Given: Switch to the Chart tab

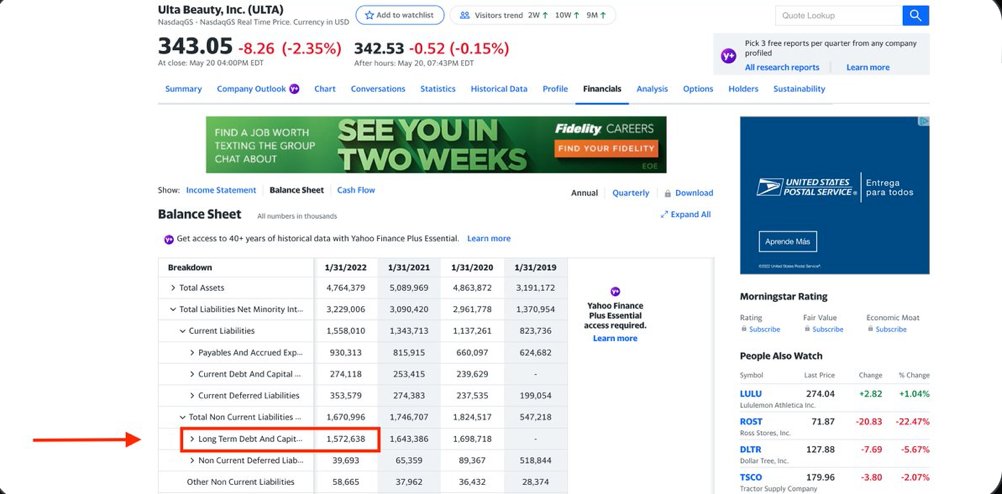Looking at the screenshot, I should (x=325, y=89).
